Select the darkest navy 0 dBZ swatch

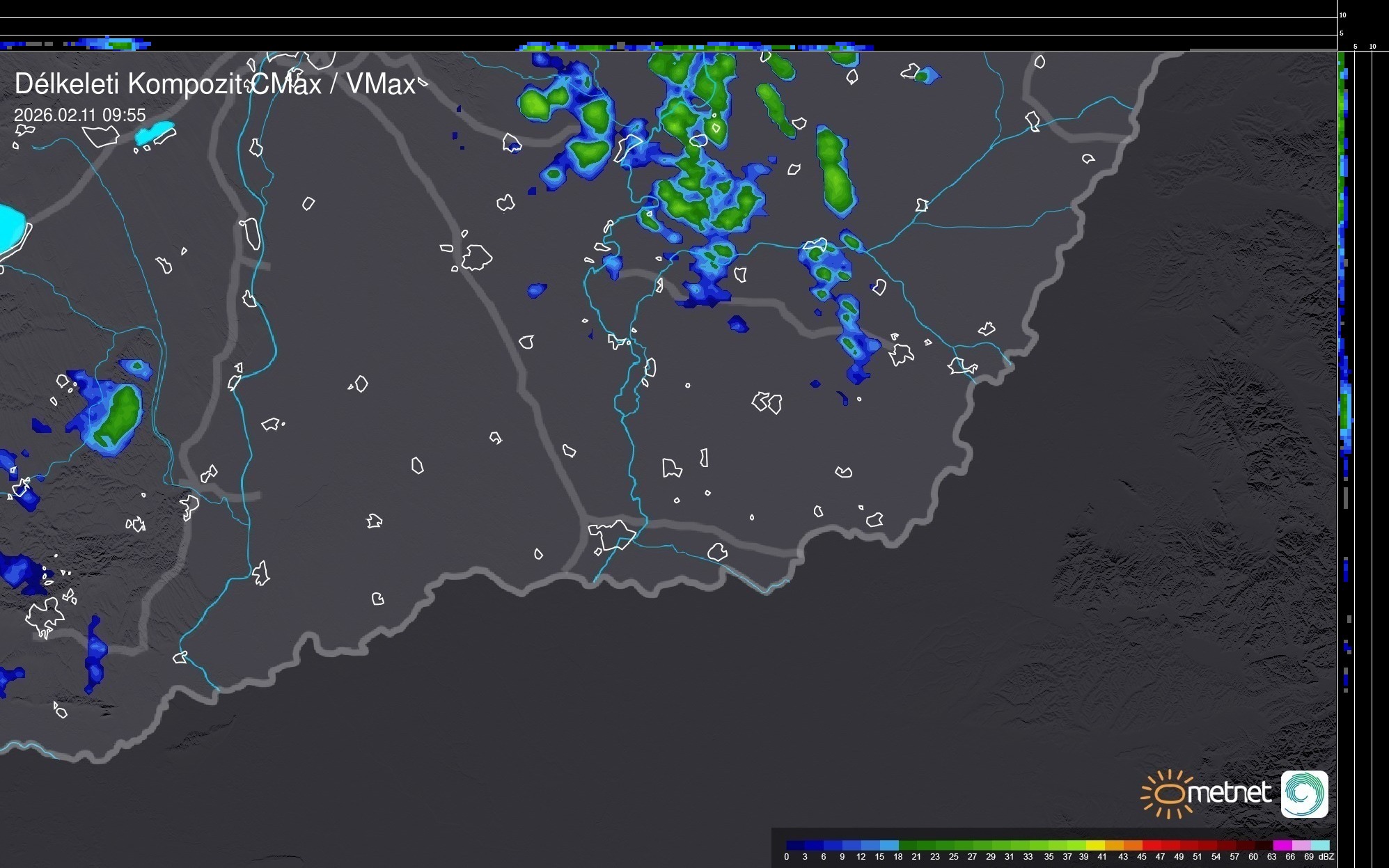coord(795,845)
